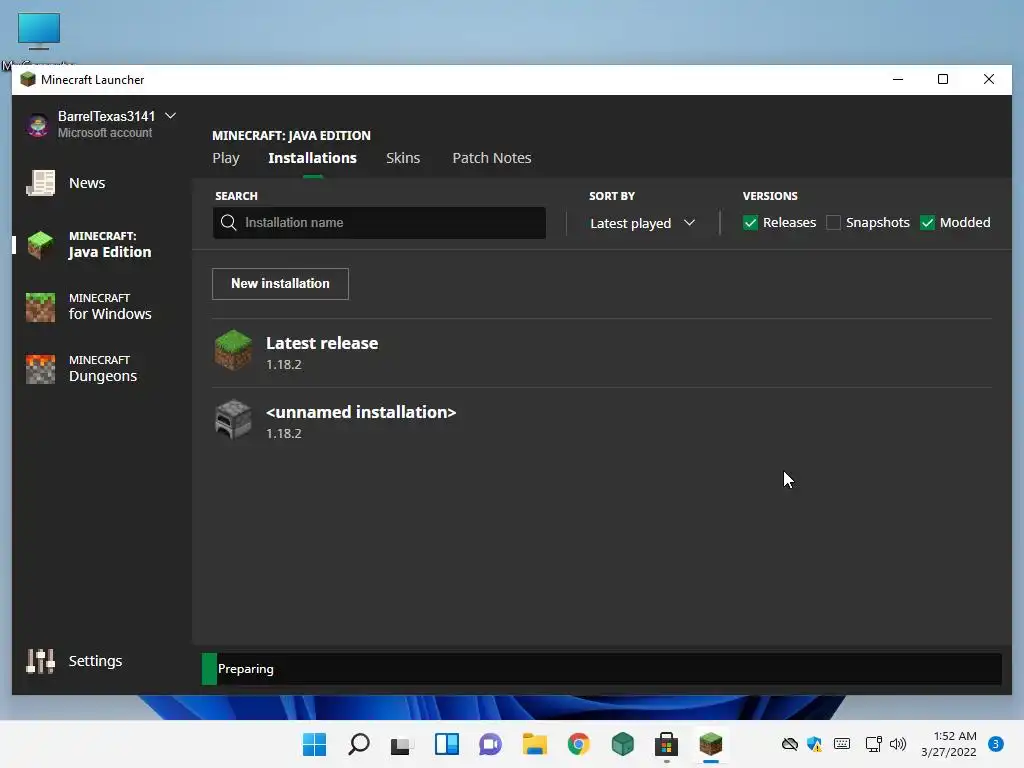The image size is (1024, 768).
Task: Click the unnamed installation furnace icon
Action: [233, 419]
